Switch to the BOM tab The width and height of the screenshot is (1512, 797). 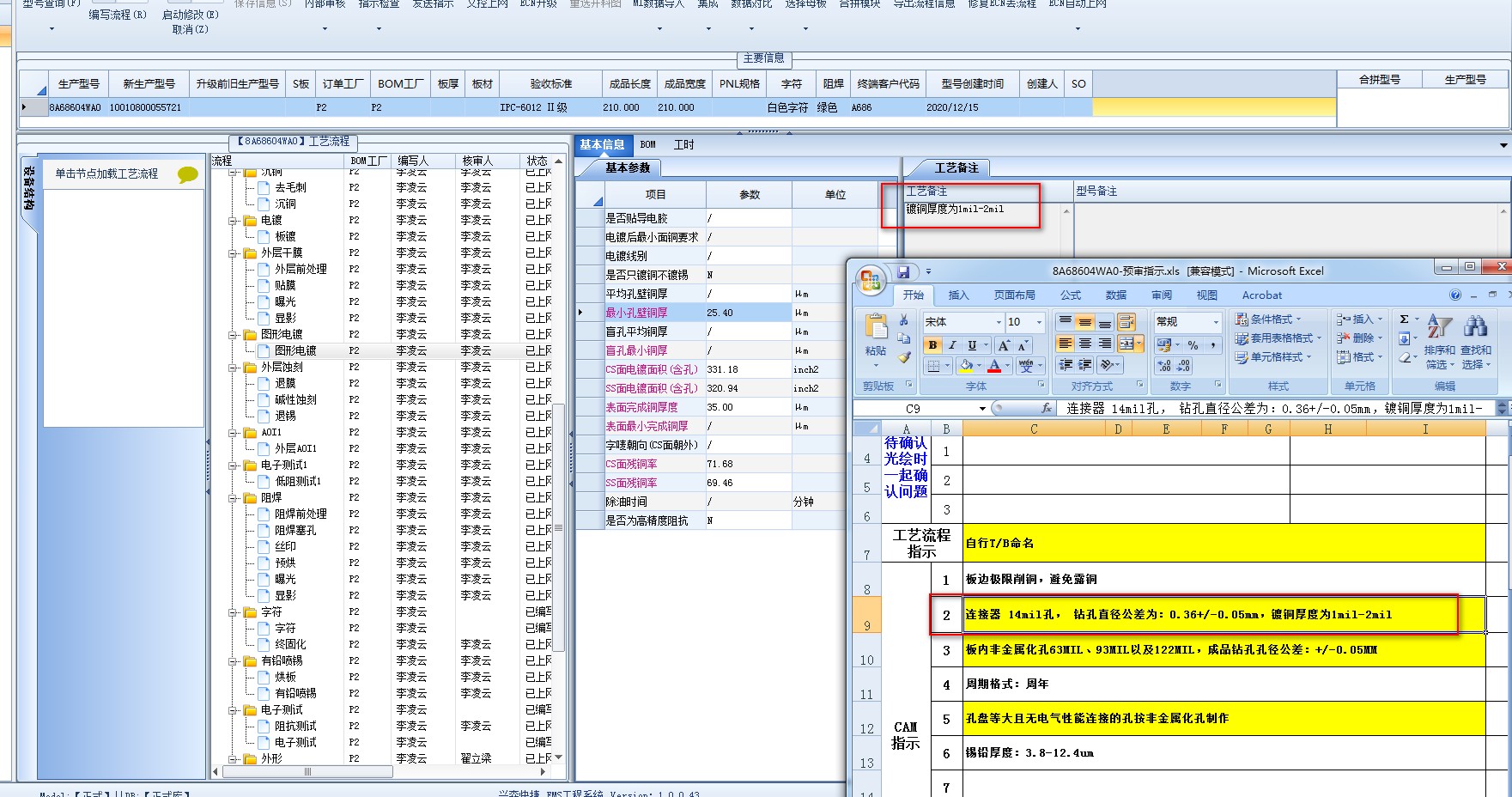648,144
